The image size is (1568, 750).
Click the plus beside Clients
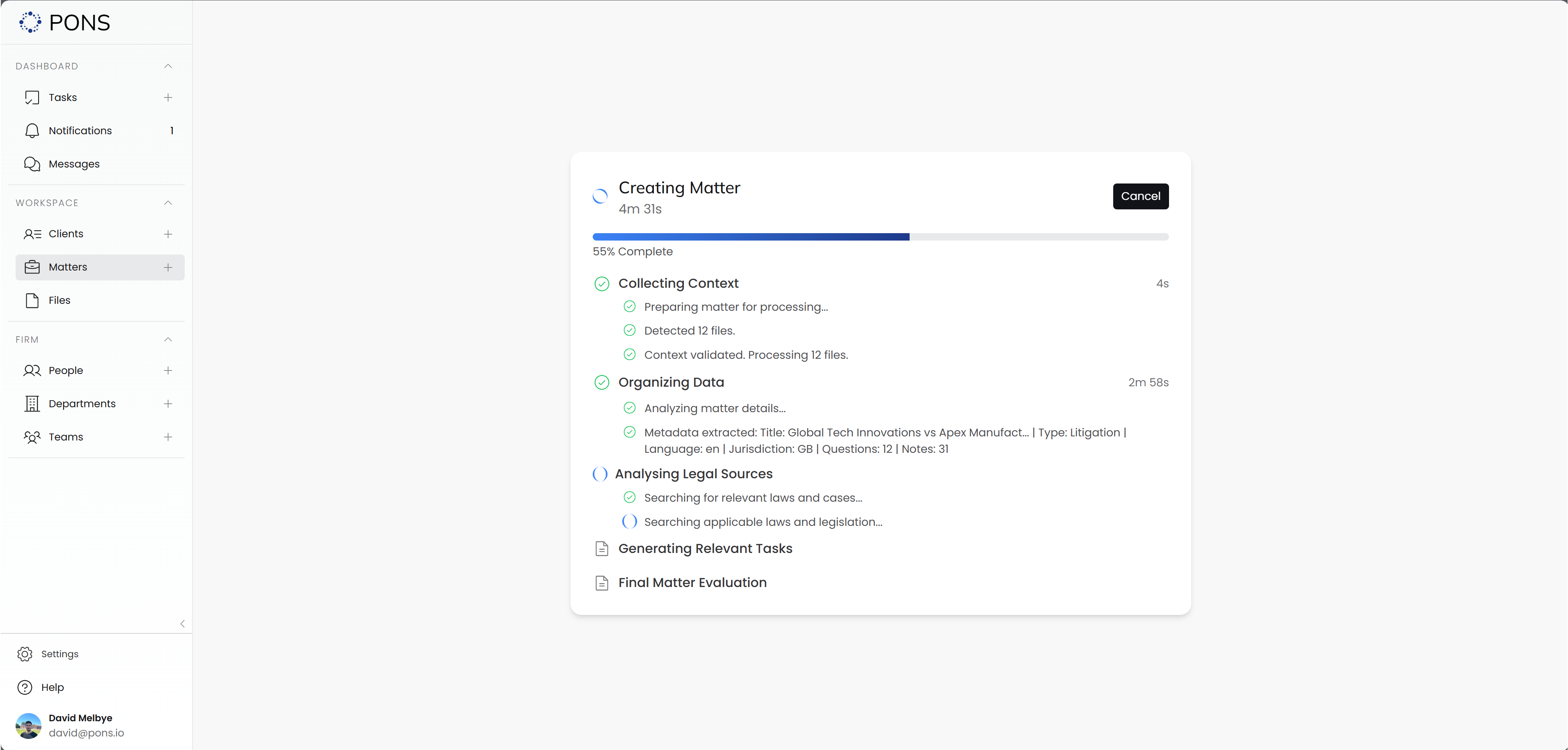tap(169, 234)
